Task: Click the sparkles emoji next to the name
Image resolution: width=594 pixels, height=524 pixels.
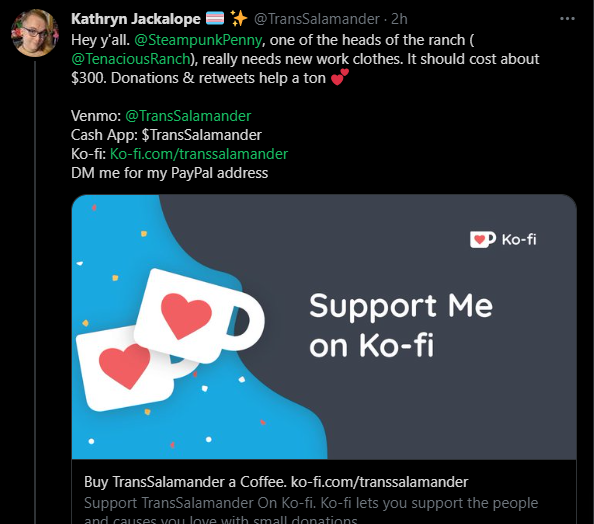Action: [x=239, y=18]
